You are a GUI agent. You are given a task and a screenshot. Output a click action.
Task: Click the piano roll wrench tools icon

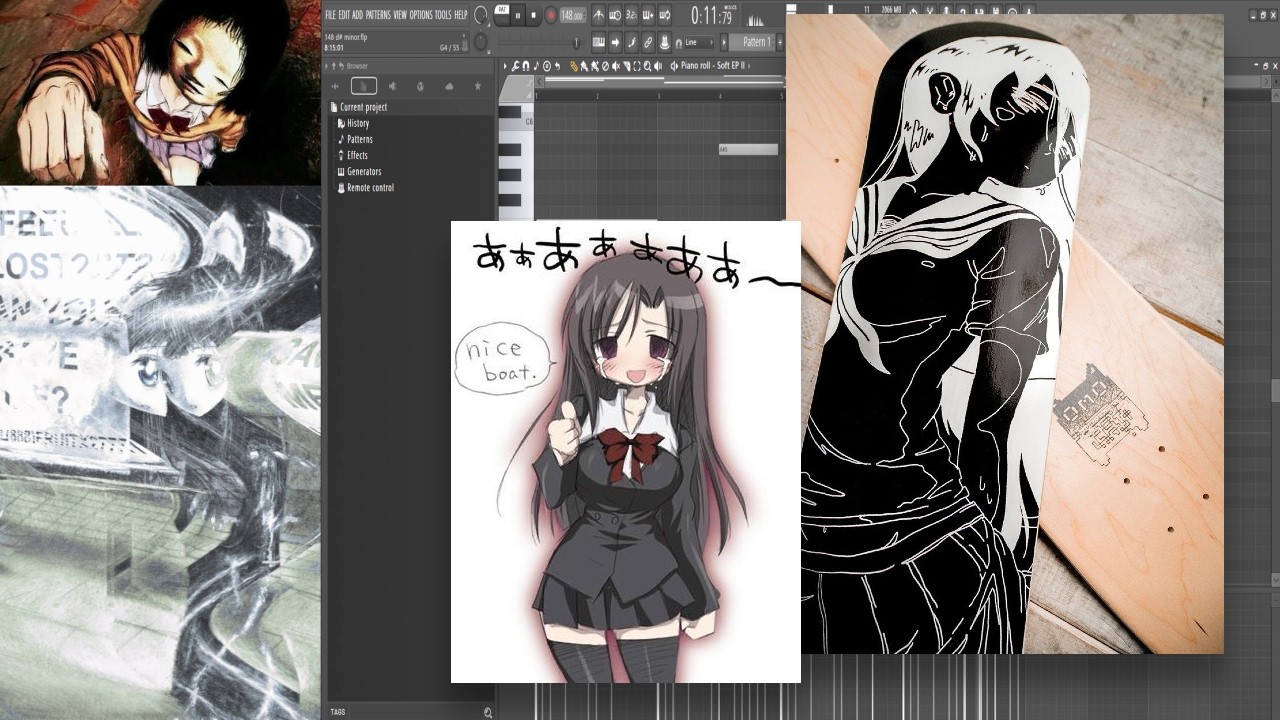coord(515,66)
